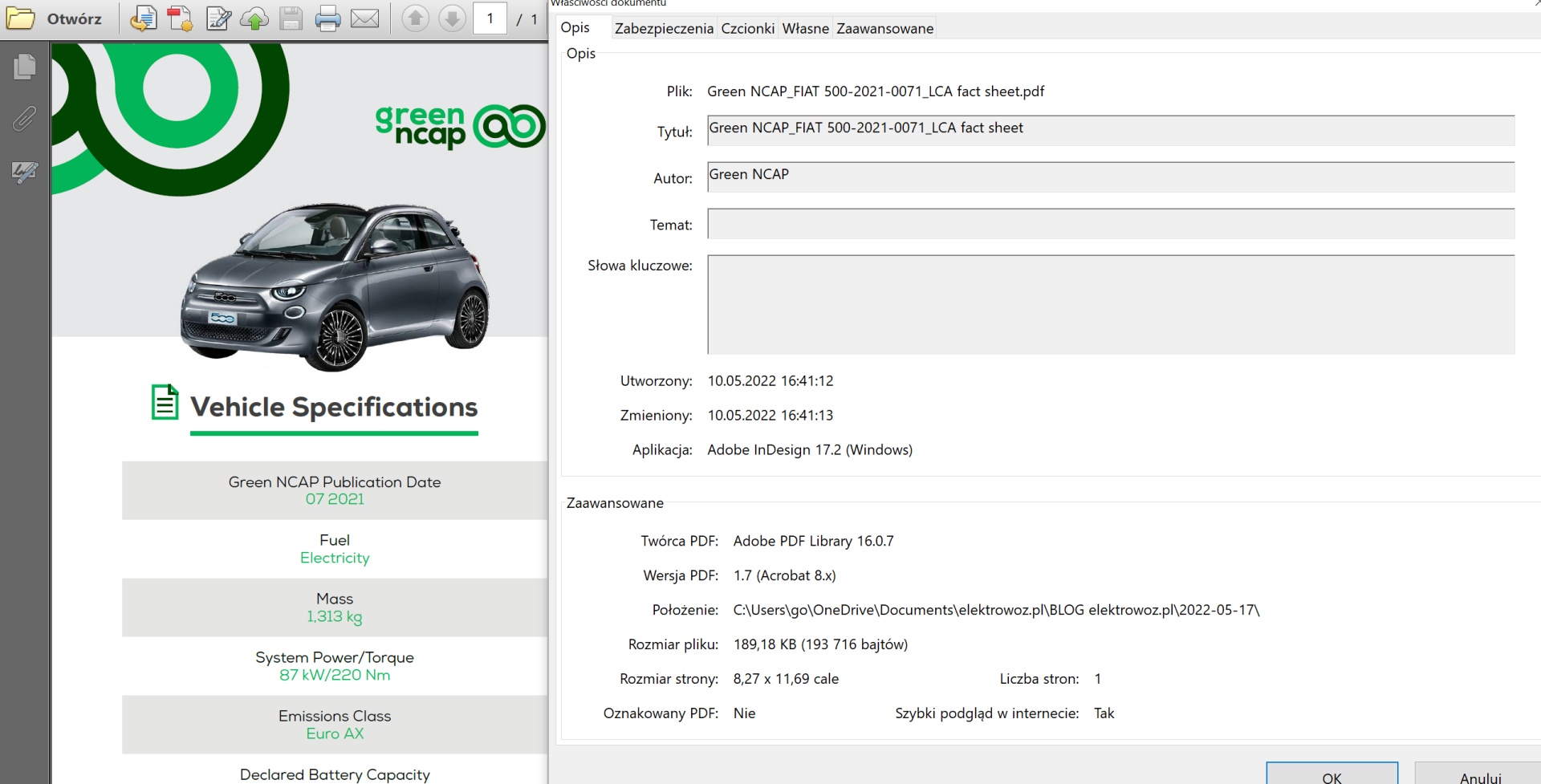
Task: Click the Autor field containing Green NCAP
Action: pos(1111,177)
